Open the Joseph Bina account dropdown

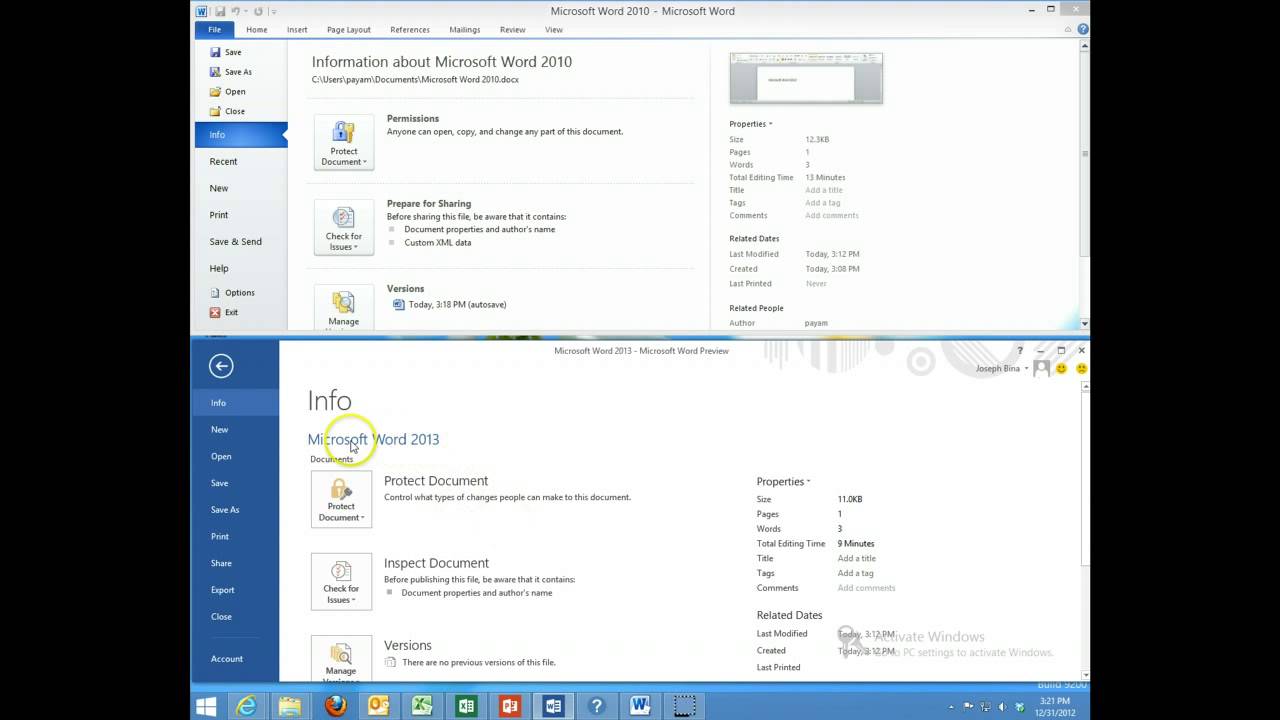click(1001, 368)
